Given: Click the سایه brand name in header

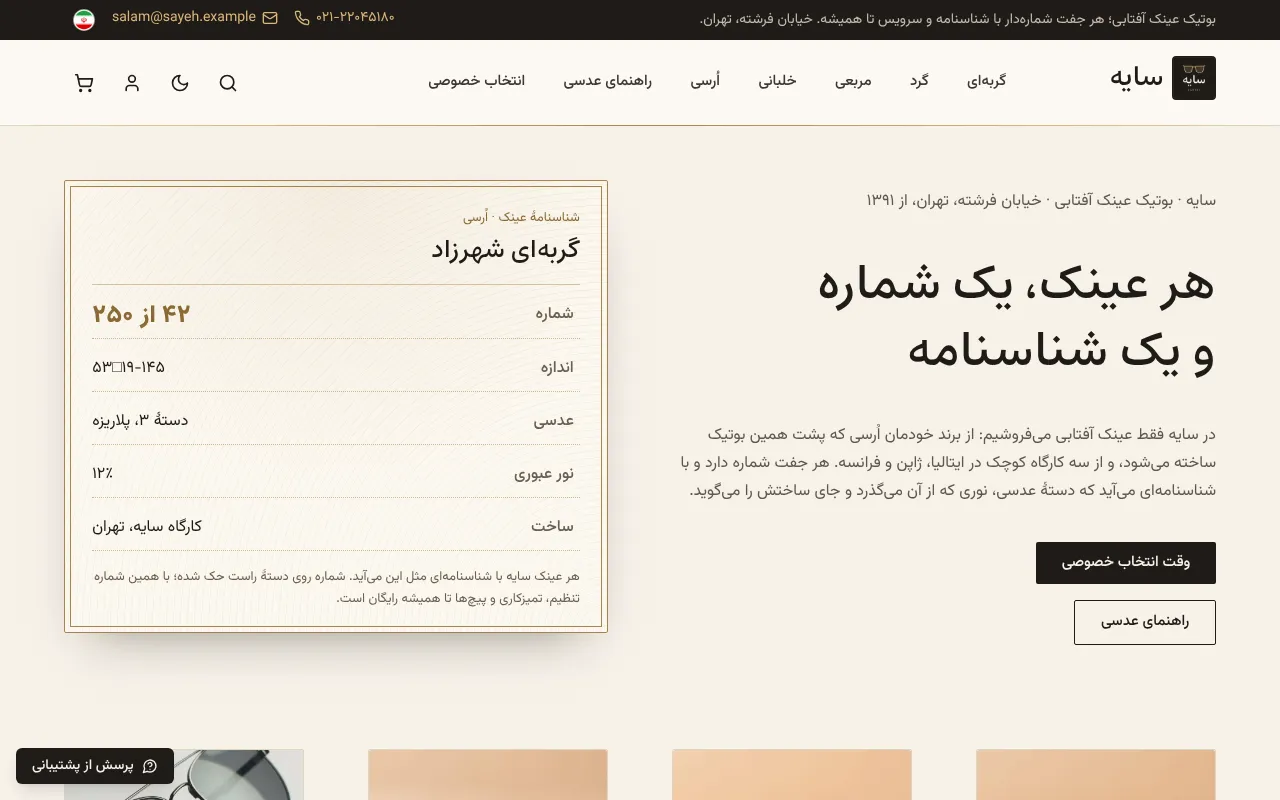Looking at the screenshot, I should pyautogui.click(x=1136, y=77).
